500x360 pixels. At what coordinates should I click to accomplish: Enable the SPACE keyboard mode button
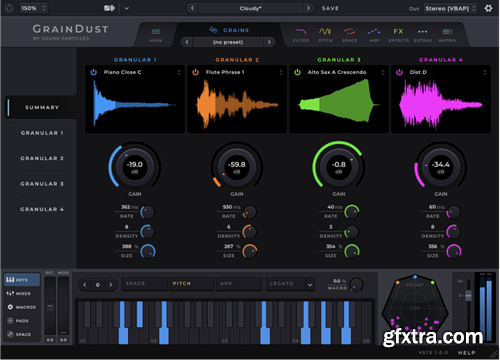pos(145,284)
